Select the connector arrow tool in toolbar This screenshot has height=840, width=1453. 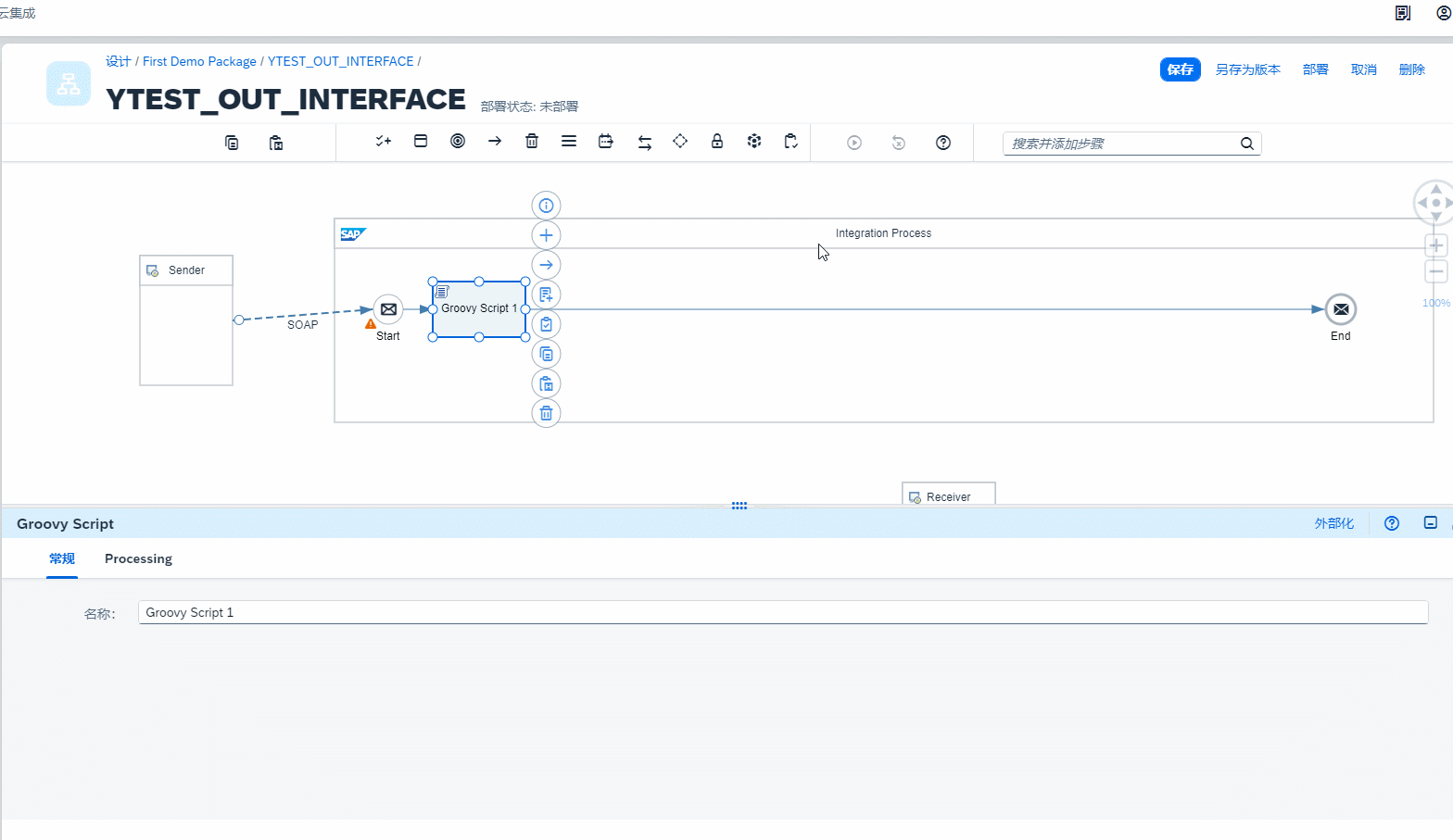[495, 142]
